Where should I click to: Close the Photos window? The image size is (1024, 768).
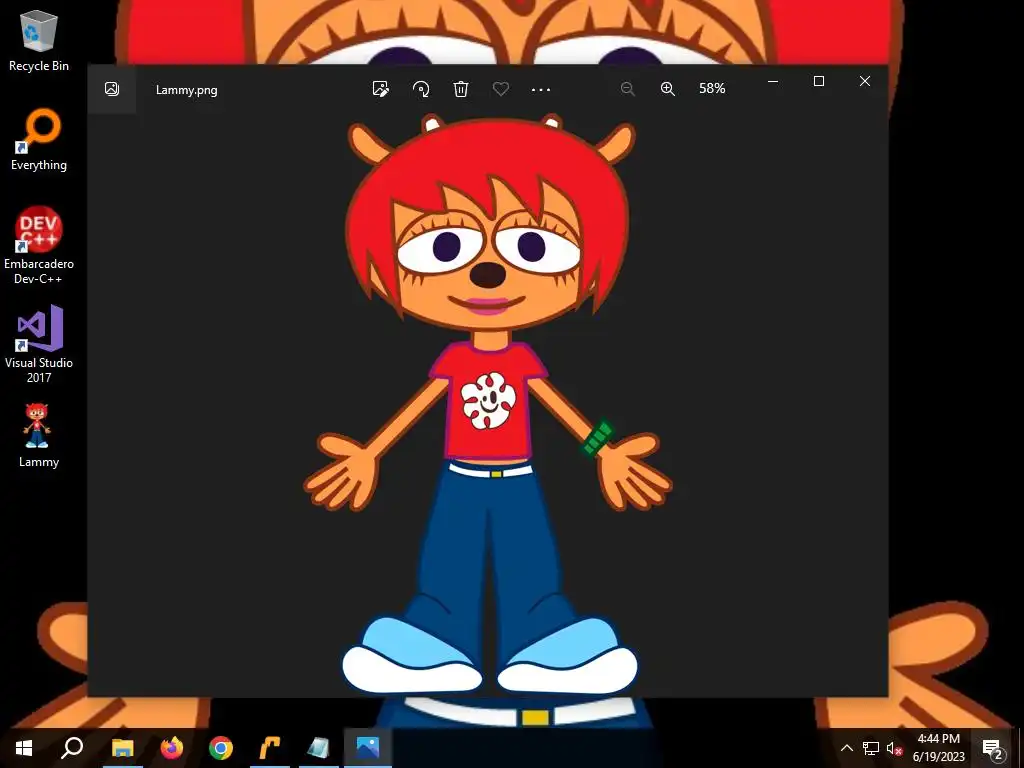pos(865,81)
